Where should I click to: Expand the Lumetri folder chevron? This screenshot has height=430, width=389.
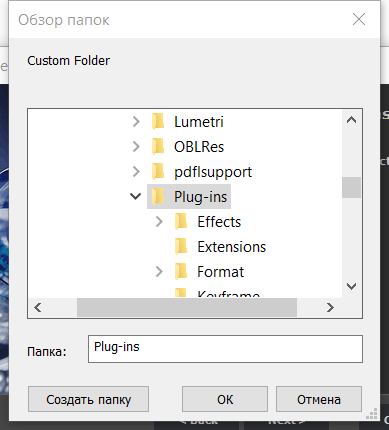coord(136,122)
